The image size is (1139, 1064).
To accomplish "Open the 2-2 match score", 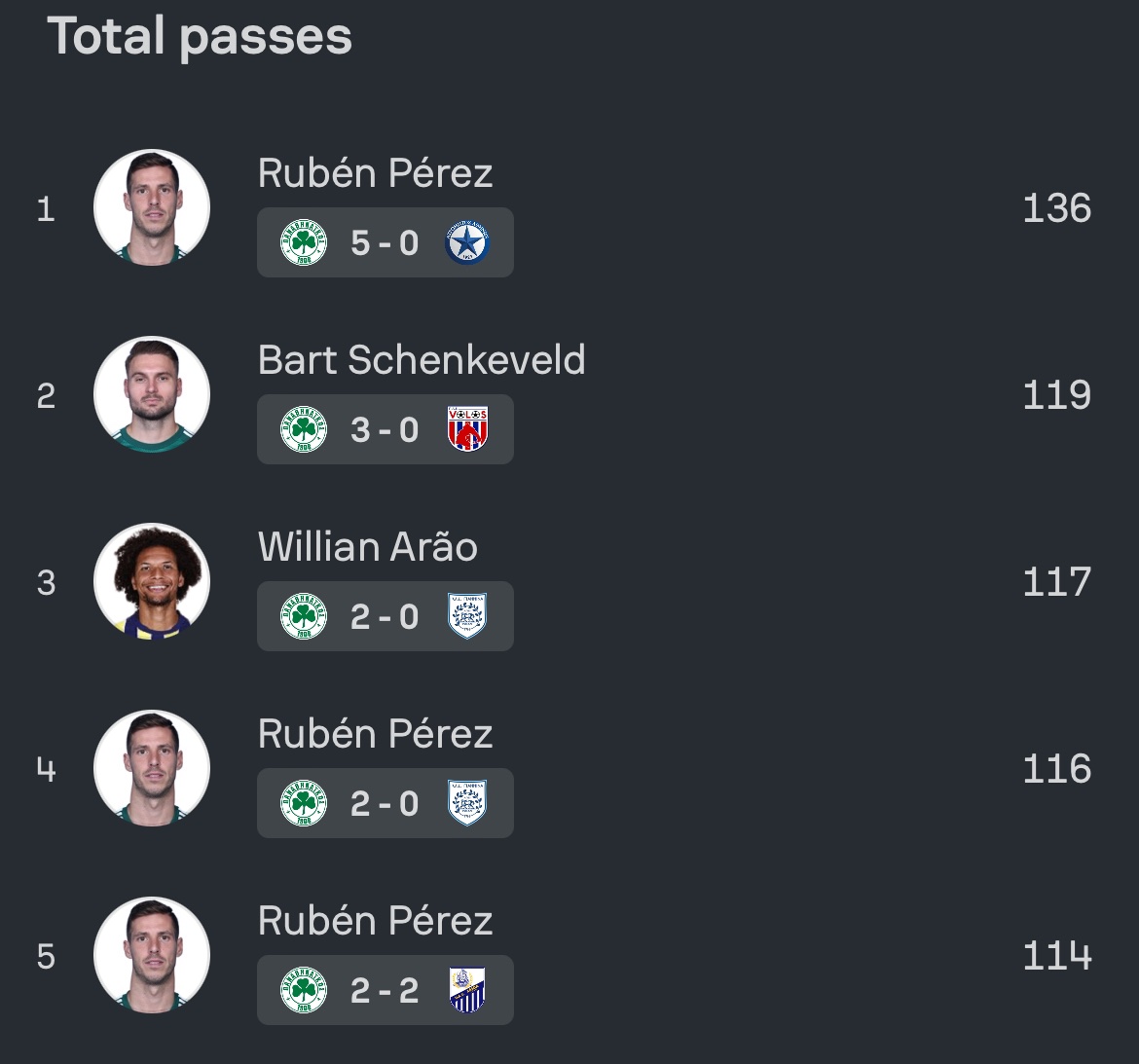I will pos(385,990).
